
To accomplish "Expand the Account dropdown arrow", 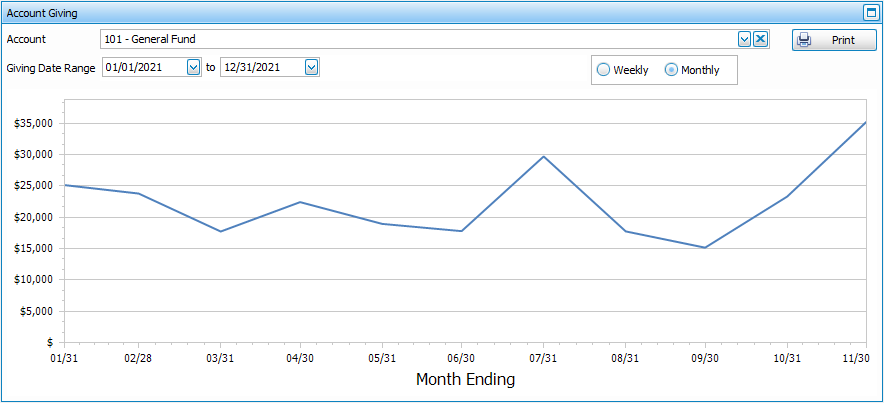I will 744,39.
